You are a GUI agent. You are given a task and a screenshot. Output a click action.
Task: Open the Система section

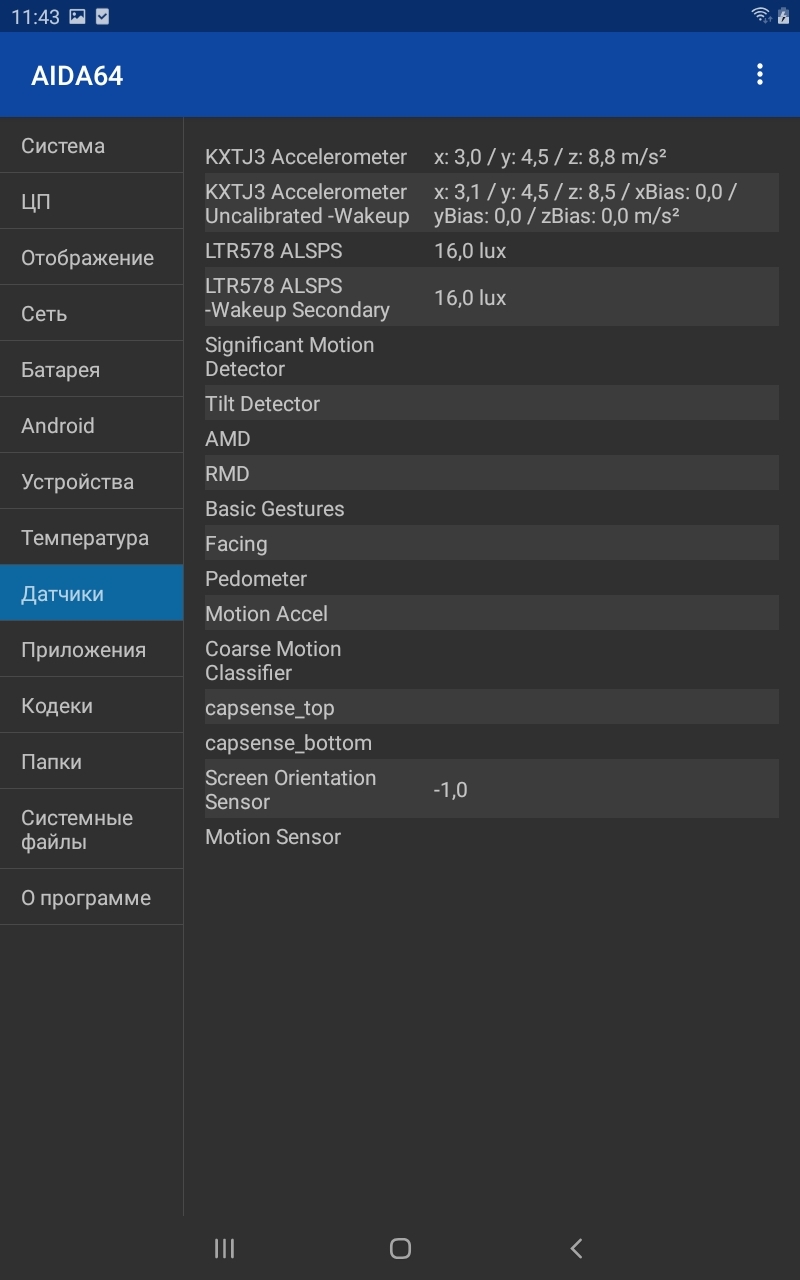tap(91, 146)
